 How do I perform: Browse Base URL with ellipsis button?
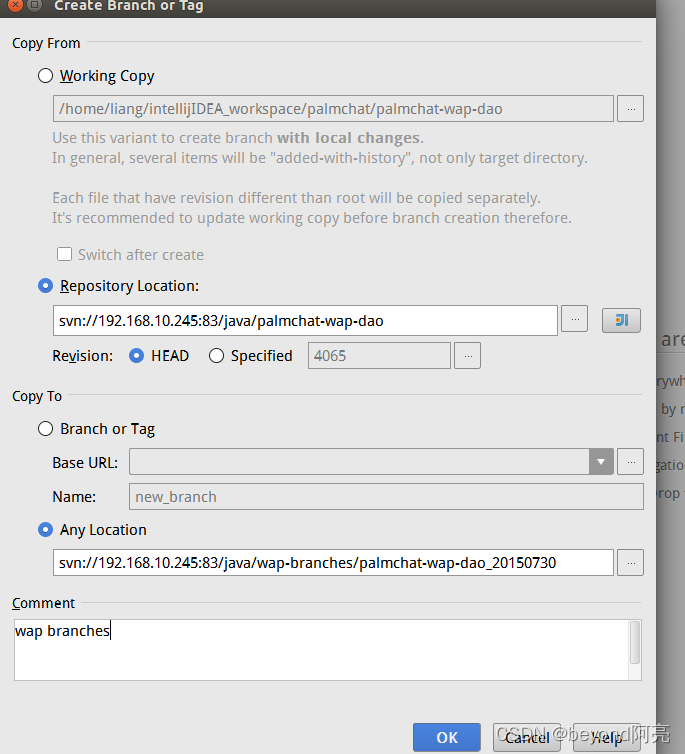tap(631, 462)
